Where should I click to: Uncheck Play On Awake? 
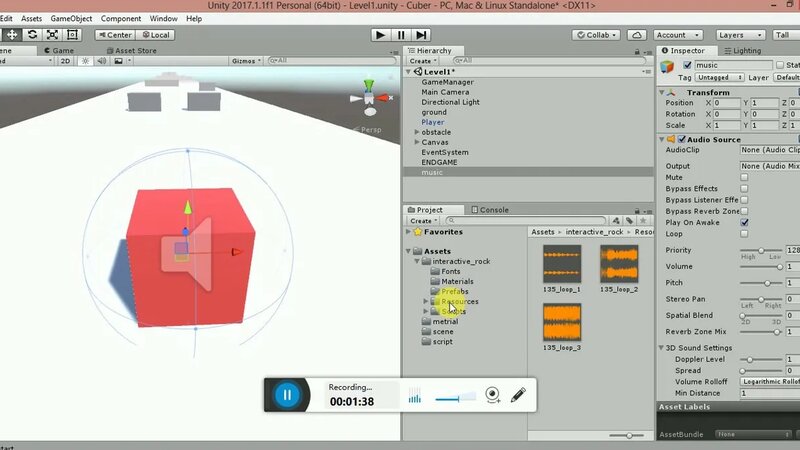(x=744, y=222)
